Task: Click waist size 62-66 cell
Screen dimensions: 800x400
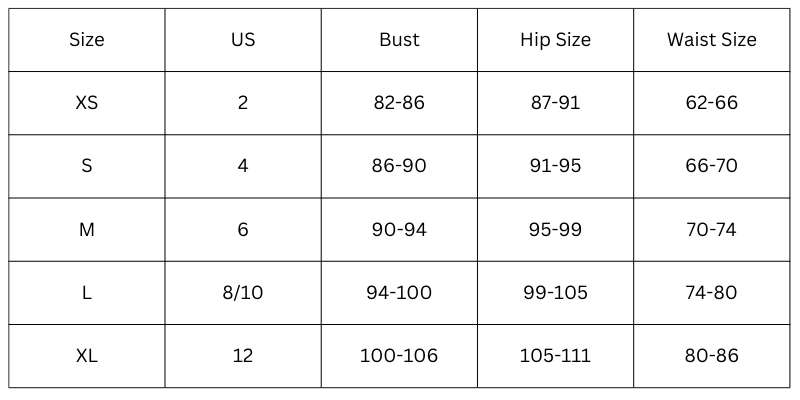Action: (x=712, y=103)
